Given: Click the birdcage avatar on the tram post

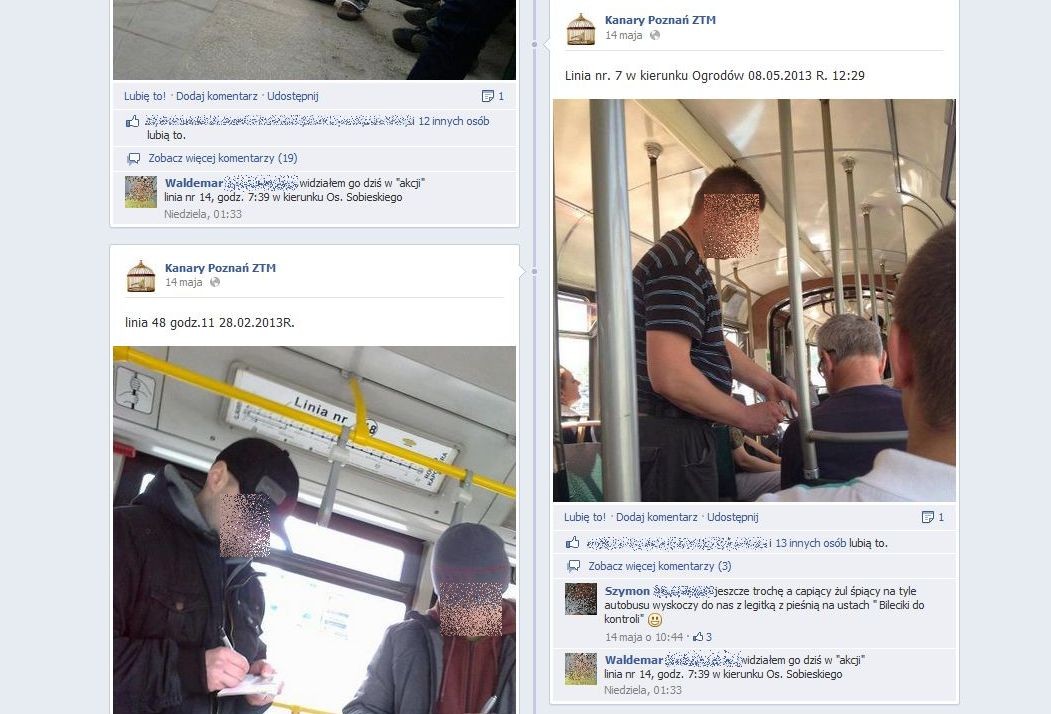Looking at the screenshot, I should pos(580,29).
